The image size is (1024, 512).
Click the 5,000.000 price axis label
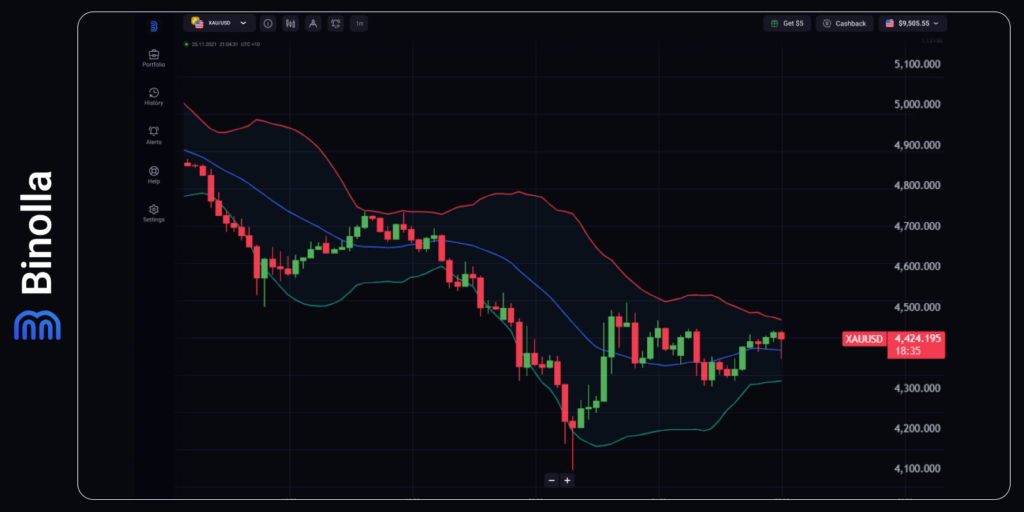(918, 104)
